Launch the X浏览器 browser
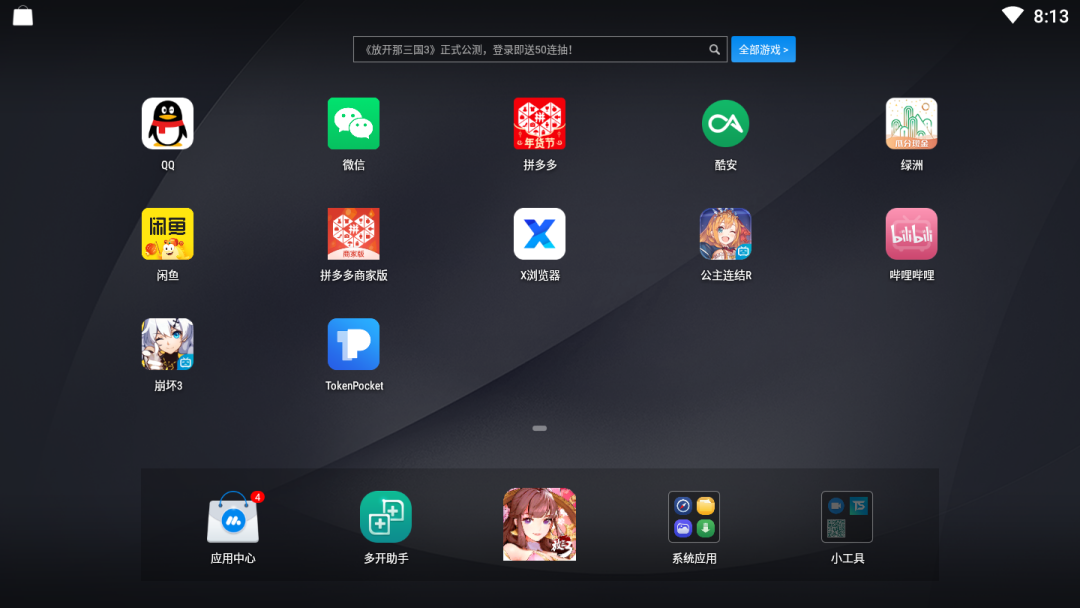The width and height of the screenshot is (1080, 608). tap(539, 233)
